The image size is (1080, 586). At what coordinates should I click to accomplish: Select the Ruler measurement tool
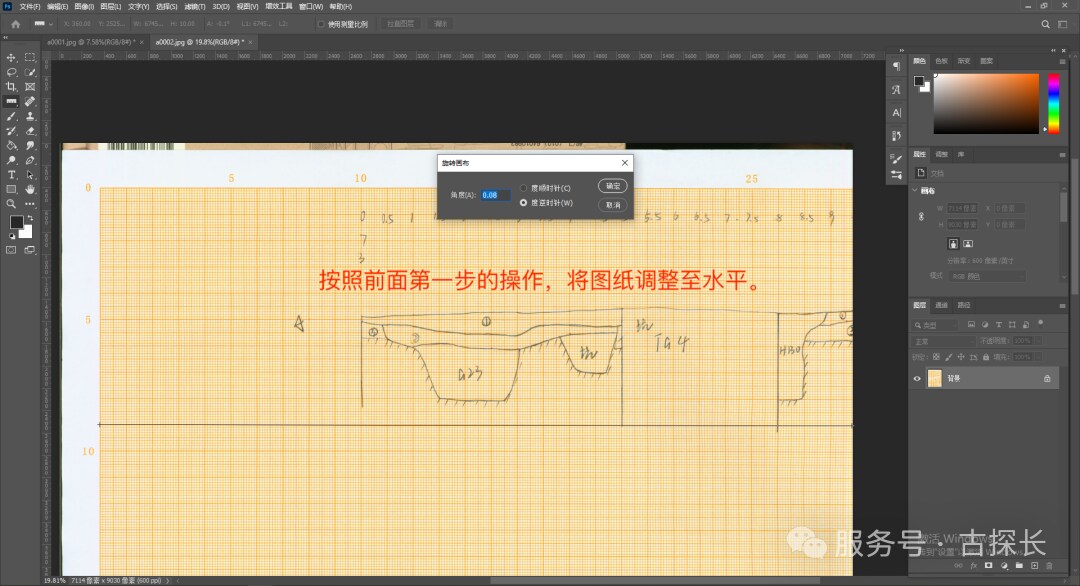tap(11, 101)
